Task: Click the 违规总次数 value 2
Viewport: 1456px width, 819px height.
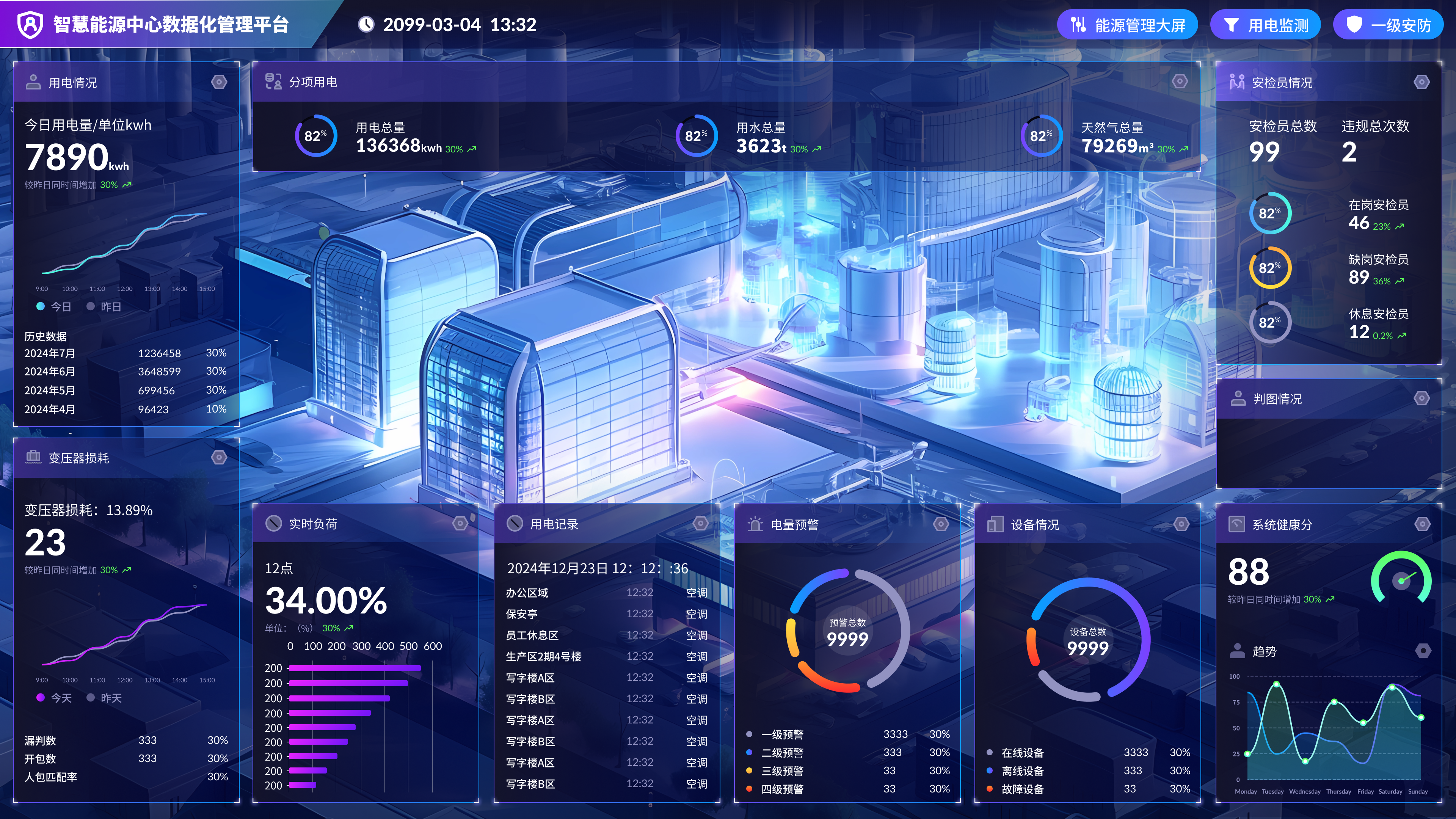Action: click(x=1349, y=152)
